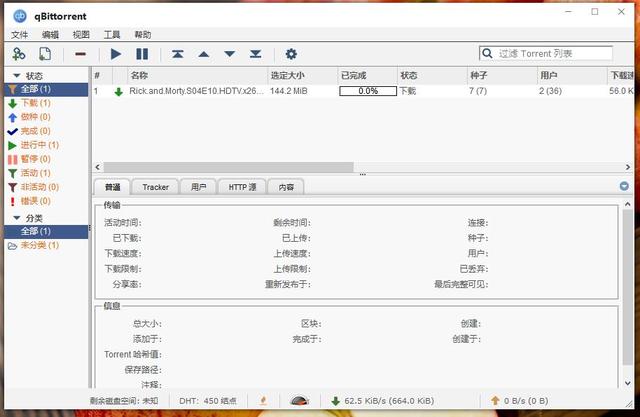Click the red delete torrent icon
The height and width of the screenshot is (417, 640).
pyautogui.click(x=80, y=54)
